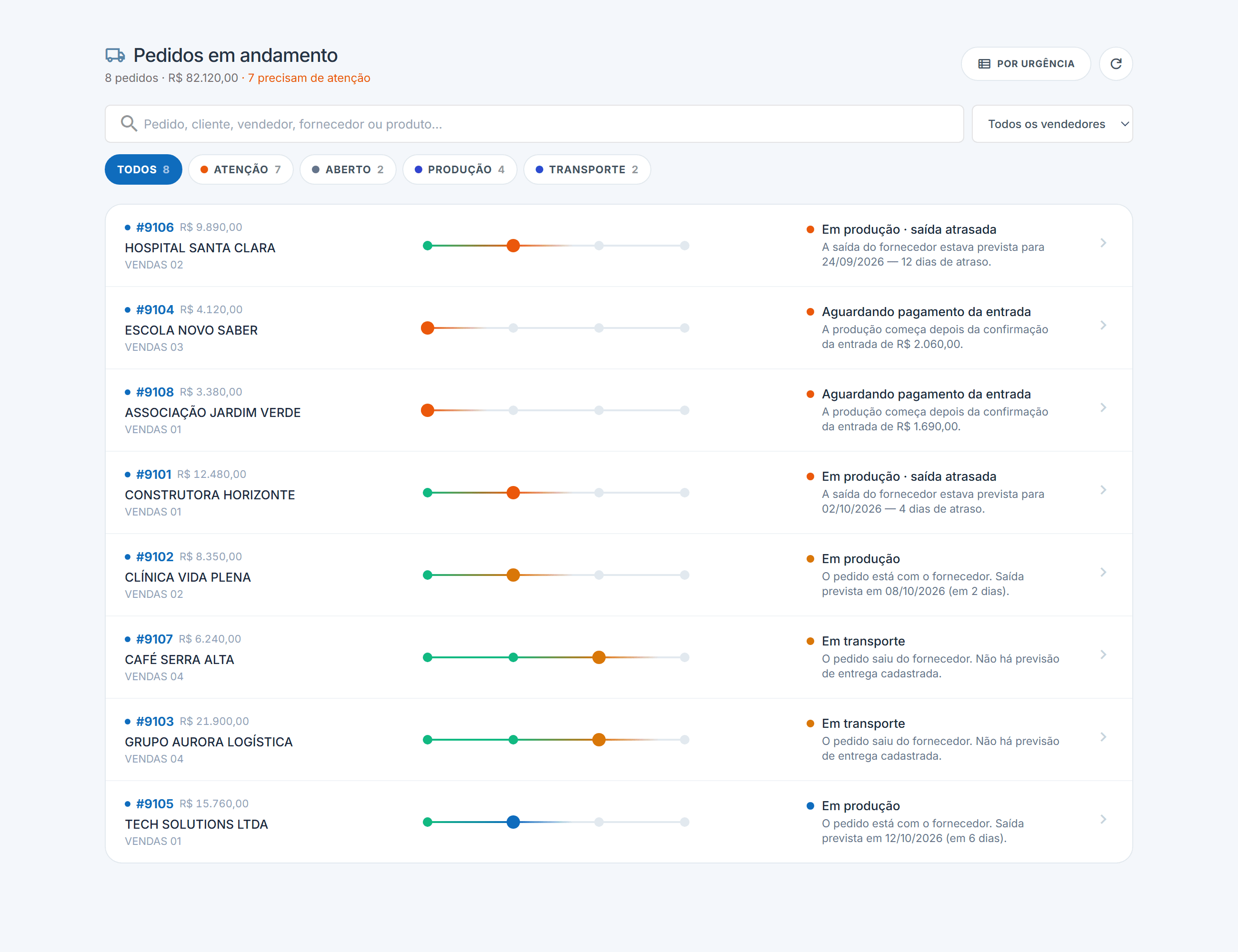Screen dimensions: 1238x952
Task: Click blue progress marker for order #9105
Action: (513, 822)
